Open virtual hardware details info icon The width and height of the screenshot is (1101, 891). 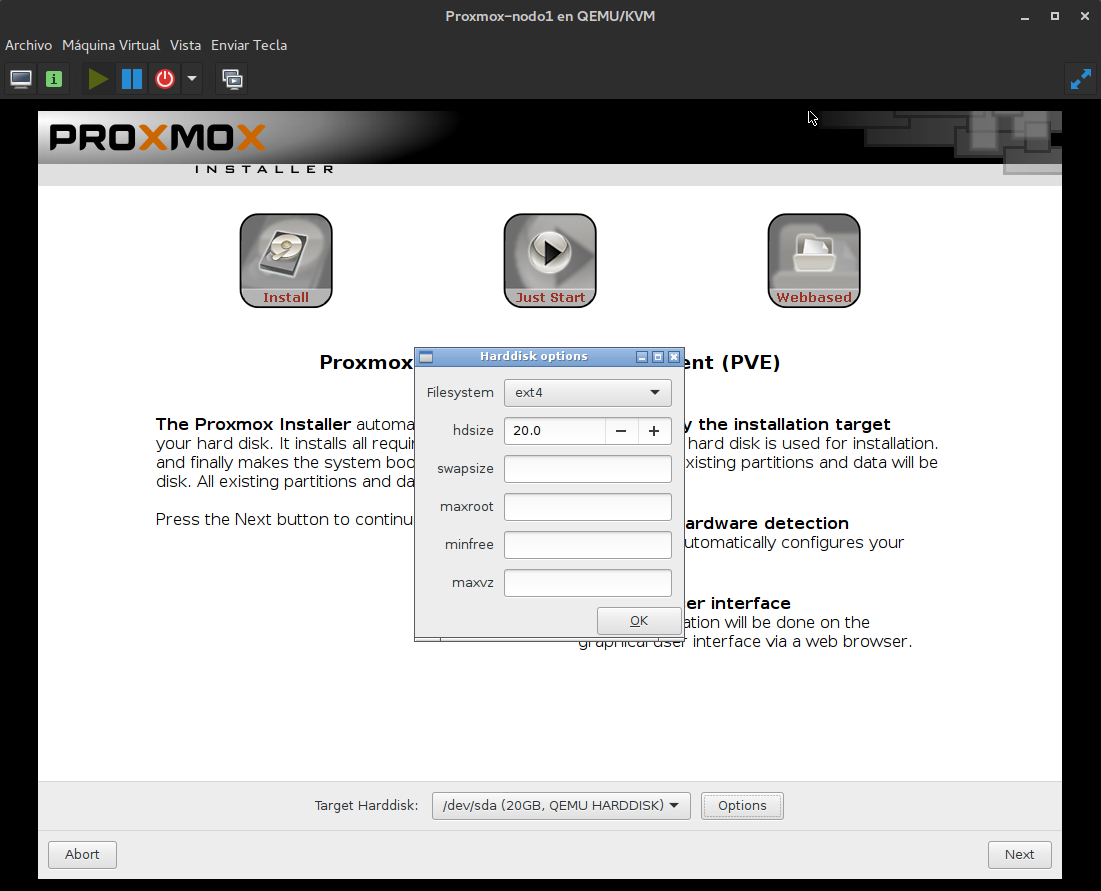53,79
